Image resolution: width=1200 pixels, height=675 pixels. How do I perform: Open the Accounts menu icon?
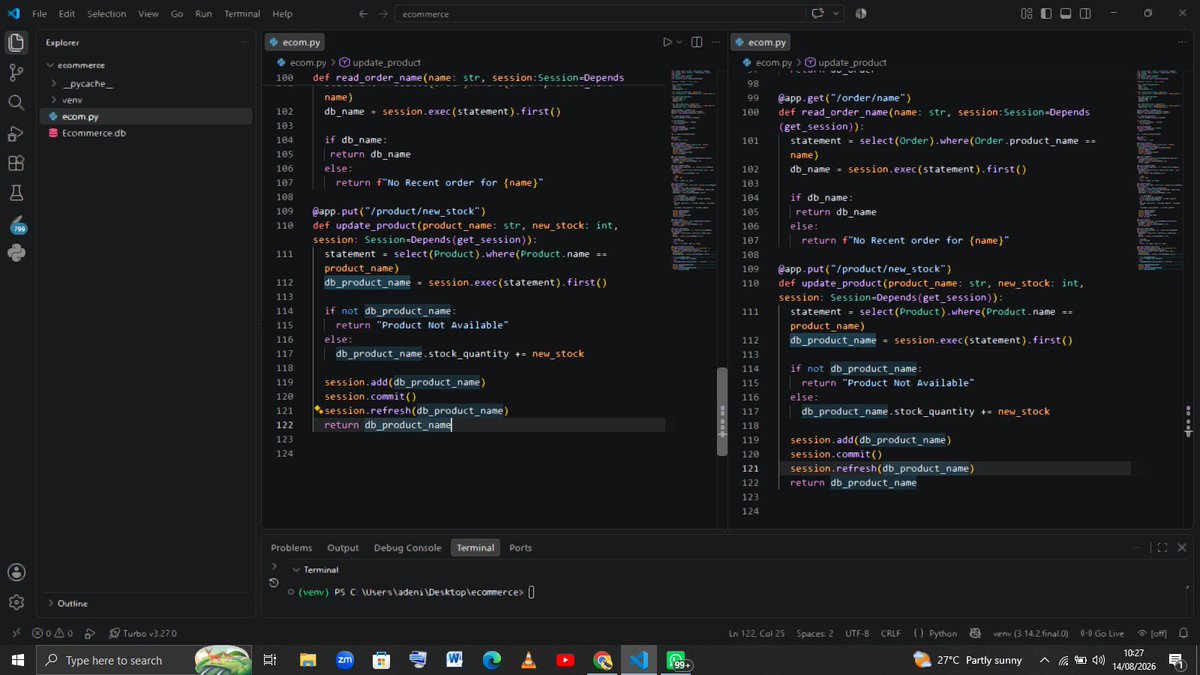pos(16,572)
